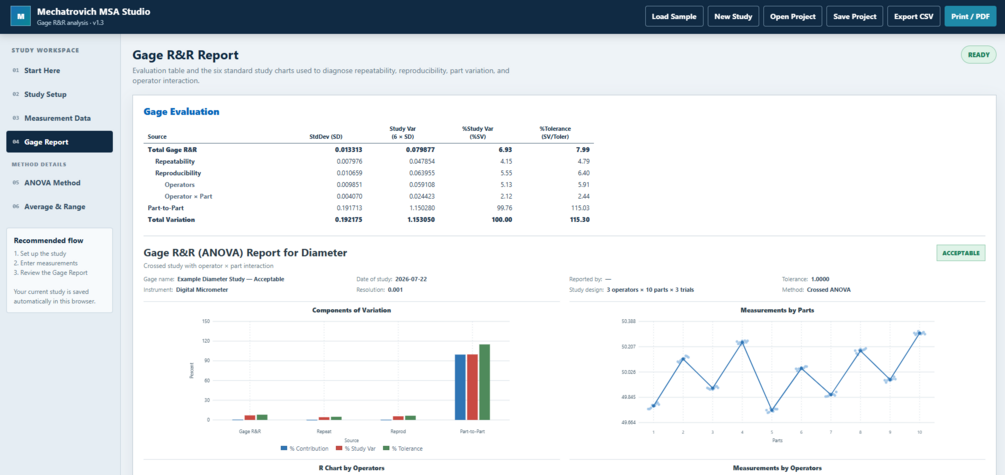Toggle the % Tolerance legend swatch
This screenshot has height=475, width=1005.
click(x=386, y=448)
